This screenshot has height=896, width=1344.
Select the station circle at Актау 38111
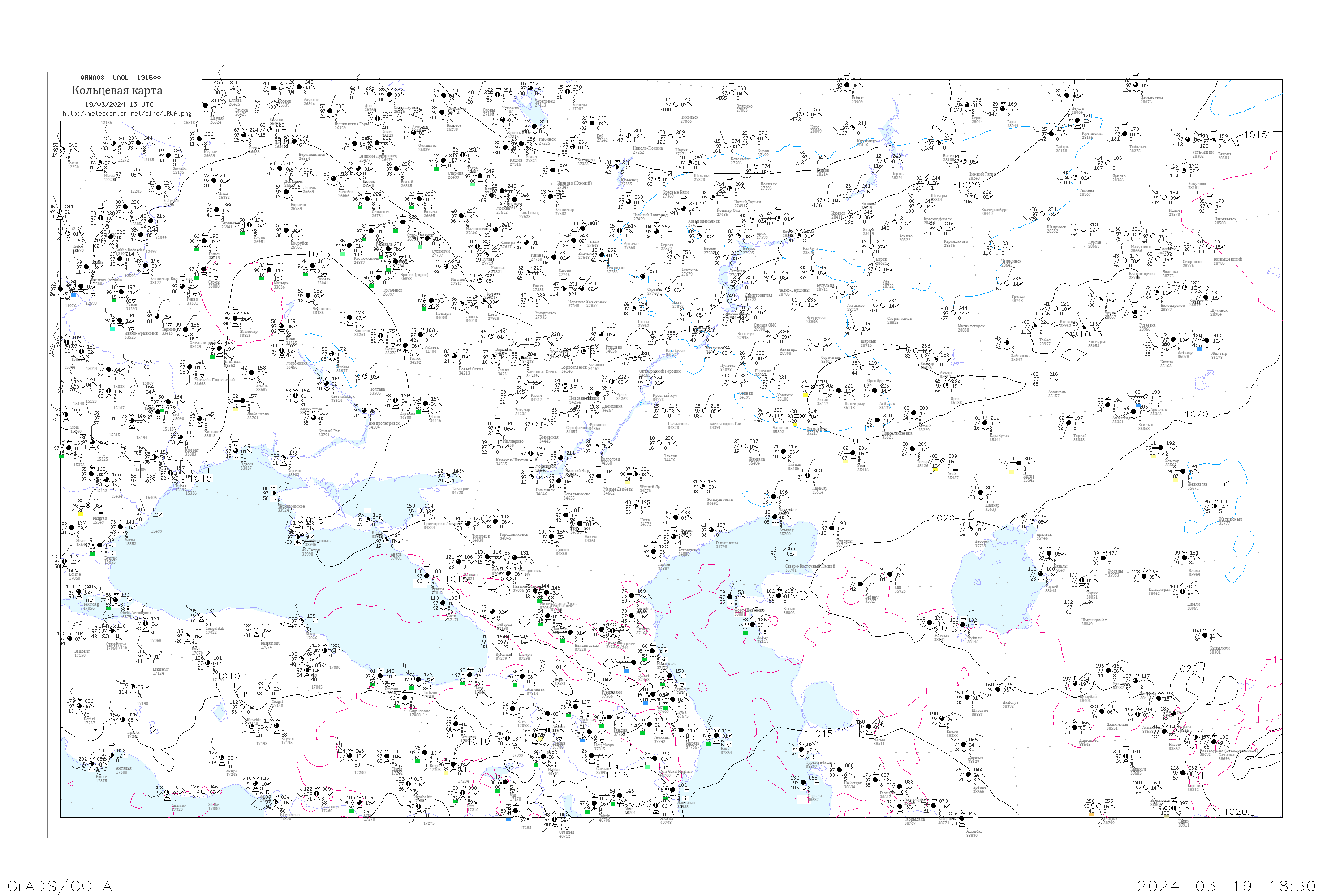[x=752, y=625]
